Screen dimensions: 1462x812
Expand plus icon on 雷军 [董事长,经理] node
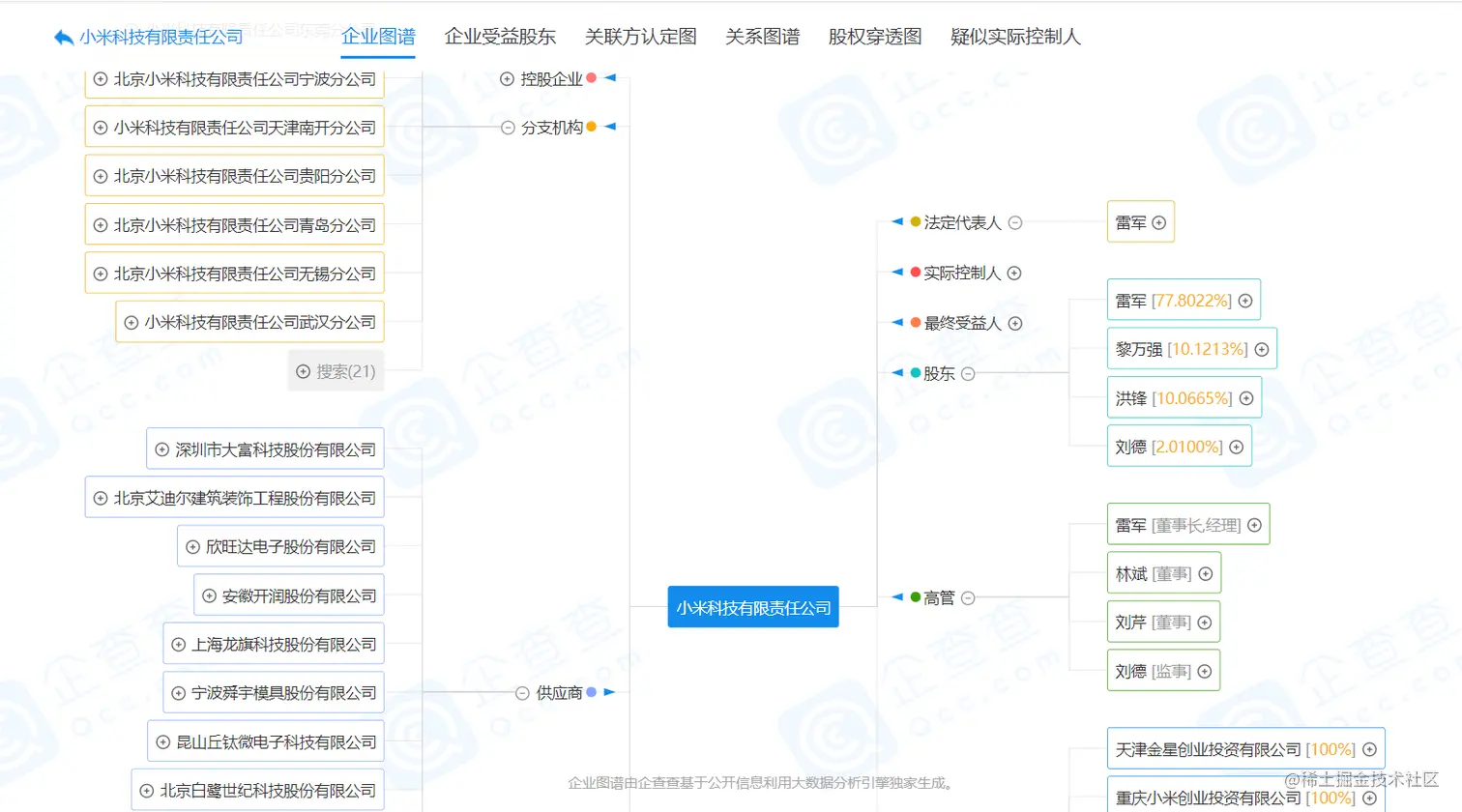1255,525
